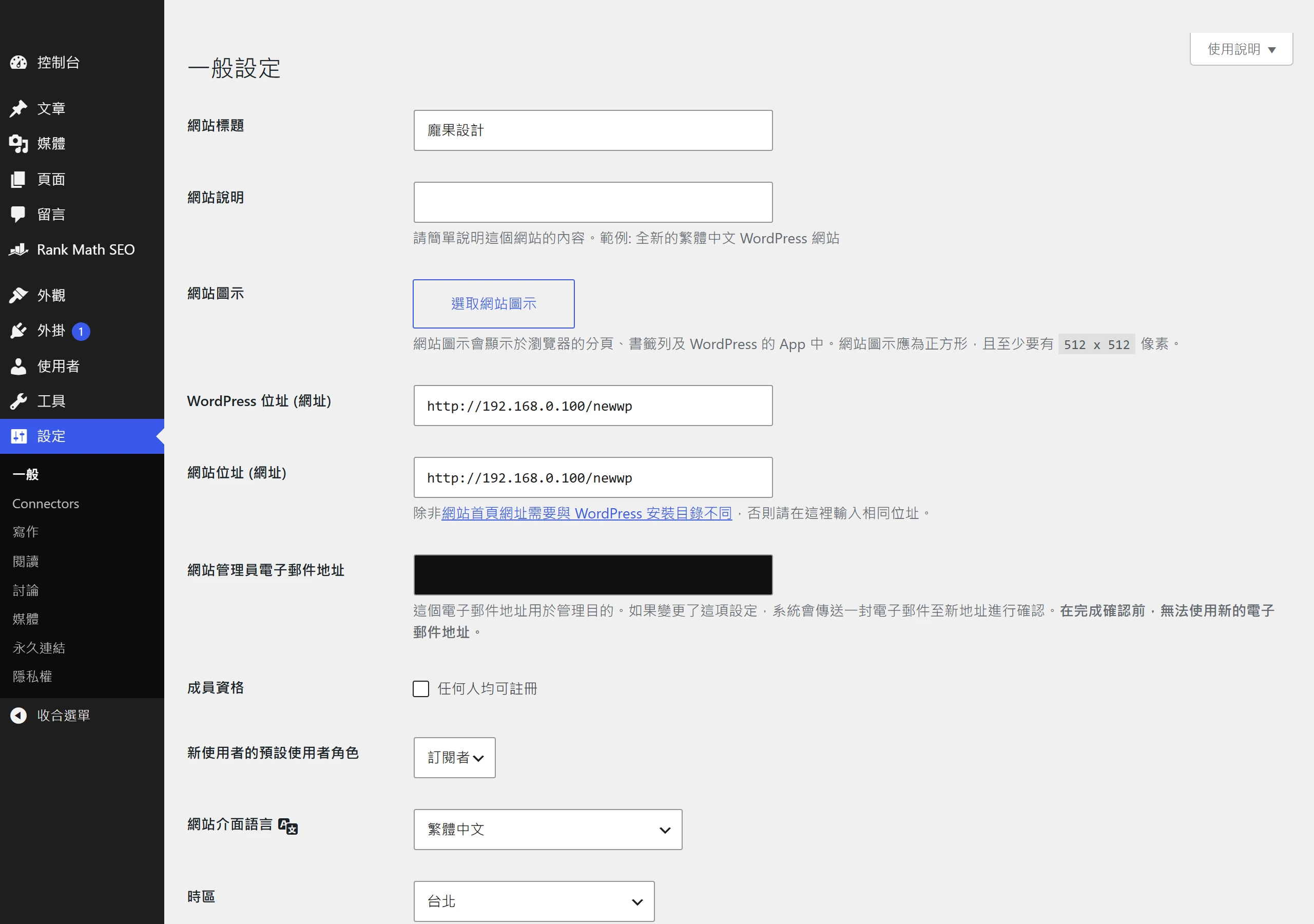1314x924 pixels.
Task: Click the 網站位址 (網址) input field
Action: pos(593,477)
